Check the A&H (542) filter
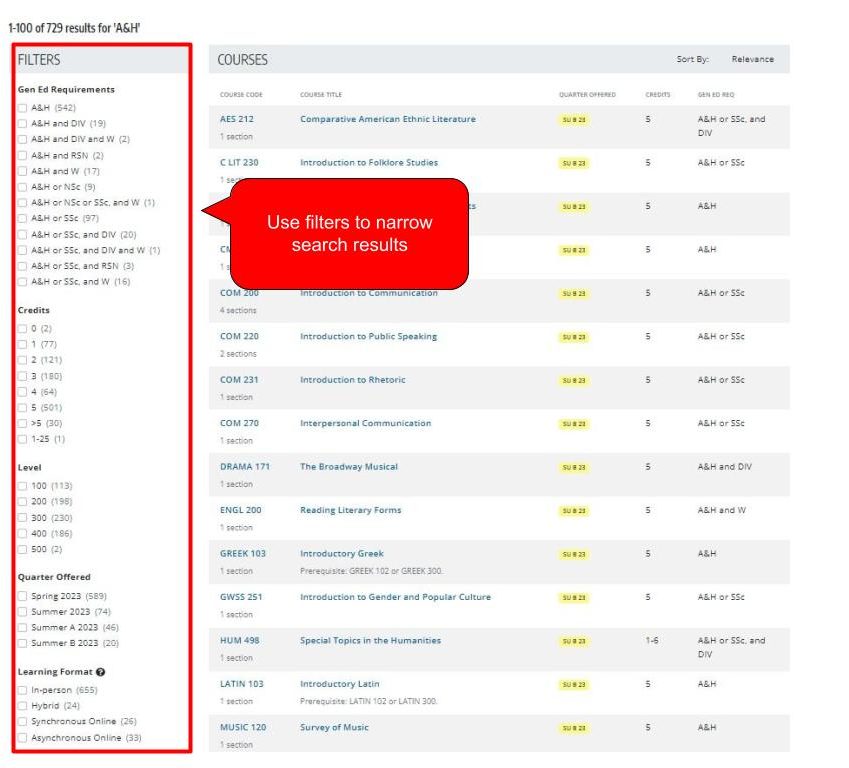849x768 pixels. pos(22,108)
